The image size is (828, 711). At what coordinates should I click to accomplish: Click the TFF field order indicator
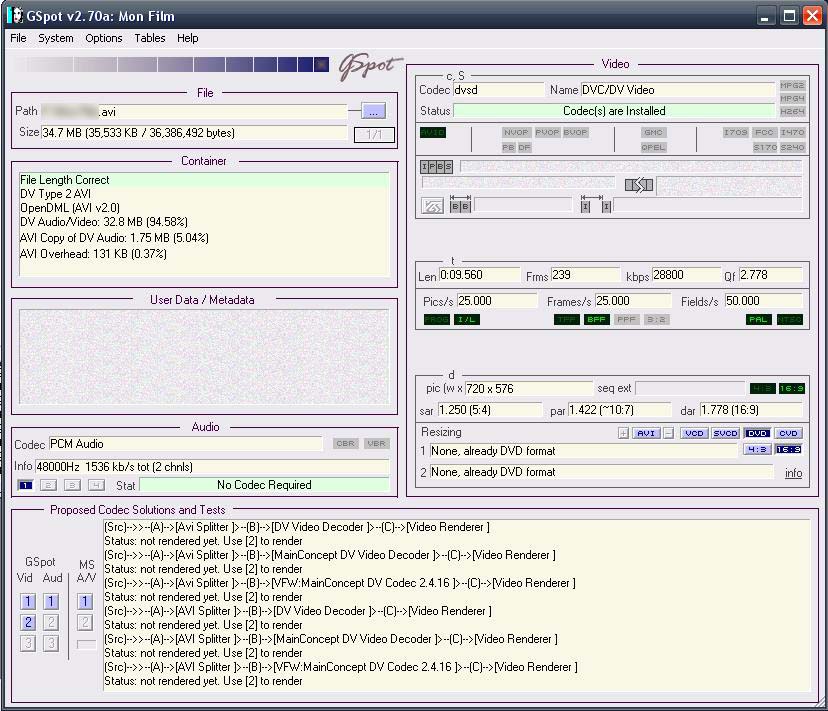point(567,320)
